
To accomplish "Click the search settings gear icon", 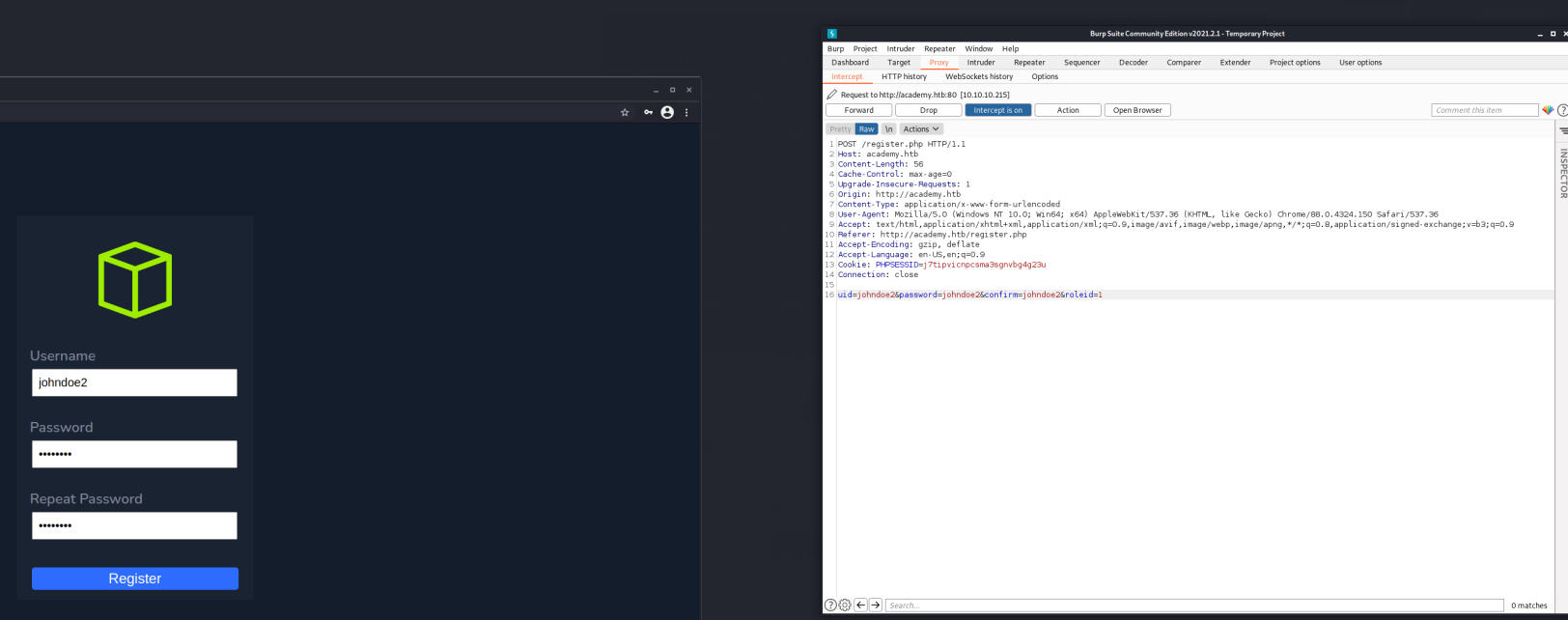I will tap(845, 606).
